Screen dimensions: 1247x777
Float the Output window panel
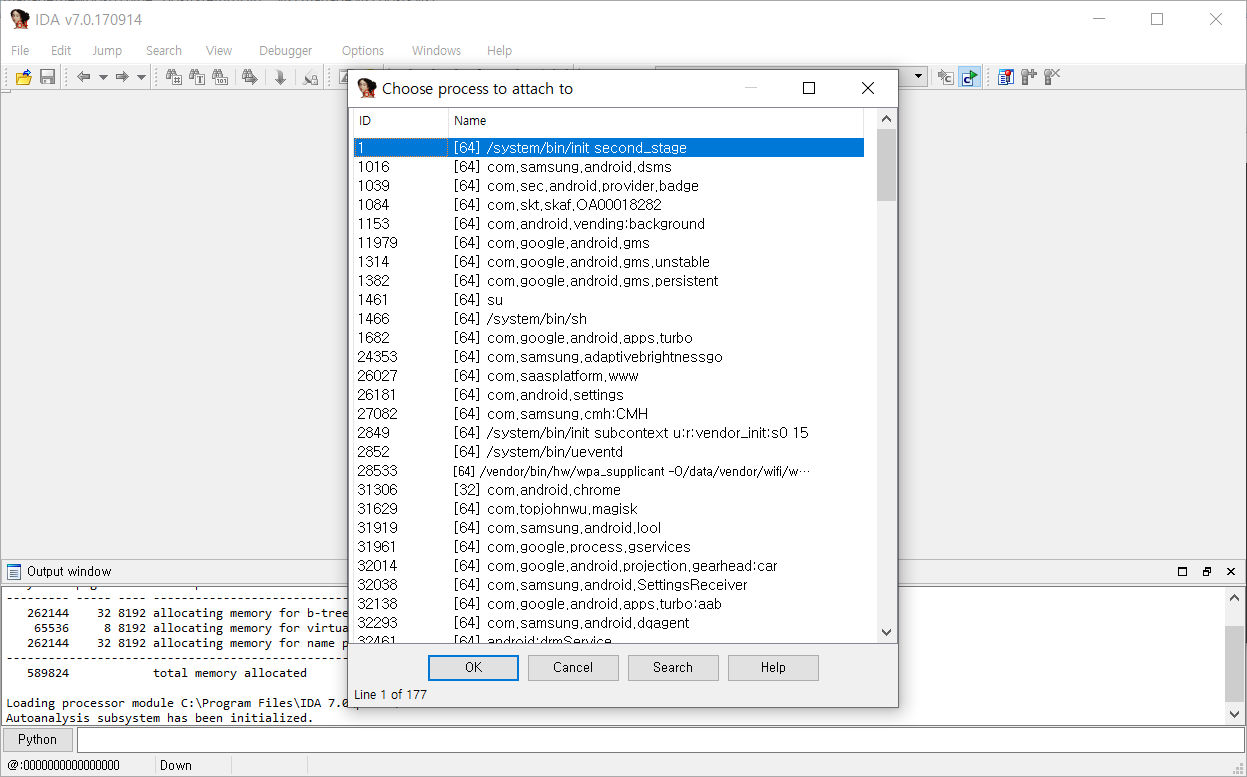[1207, 572]
